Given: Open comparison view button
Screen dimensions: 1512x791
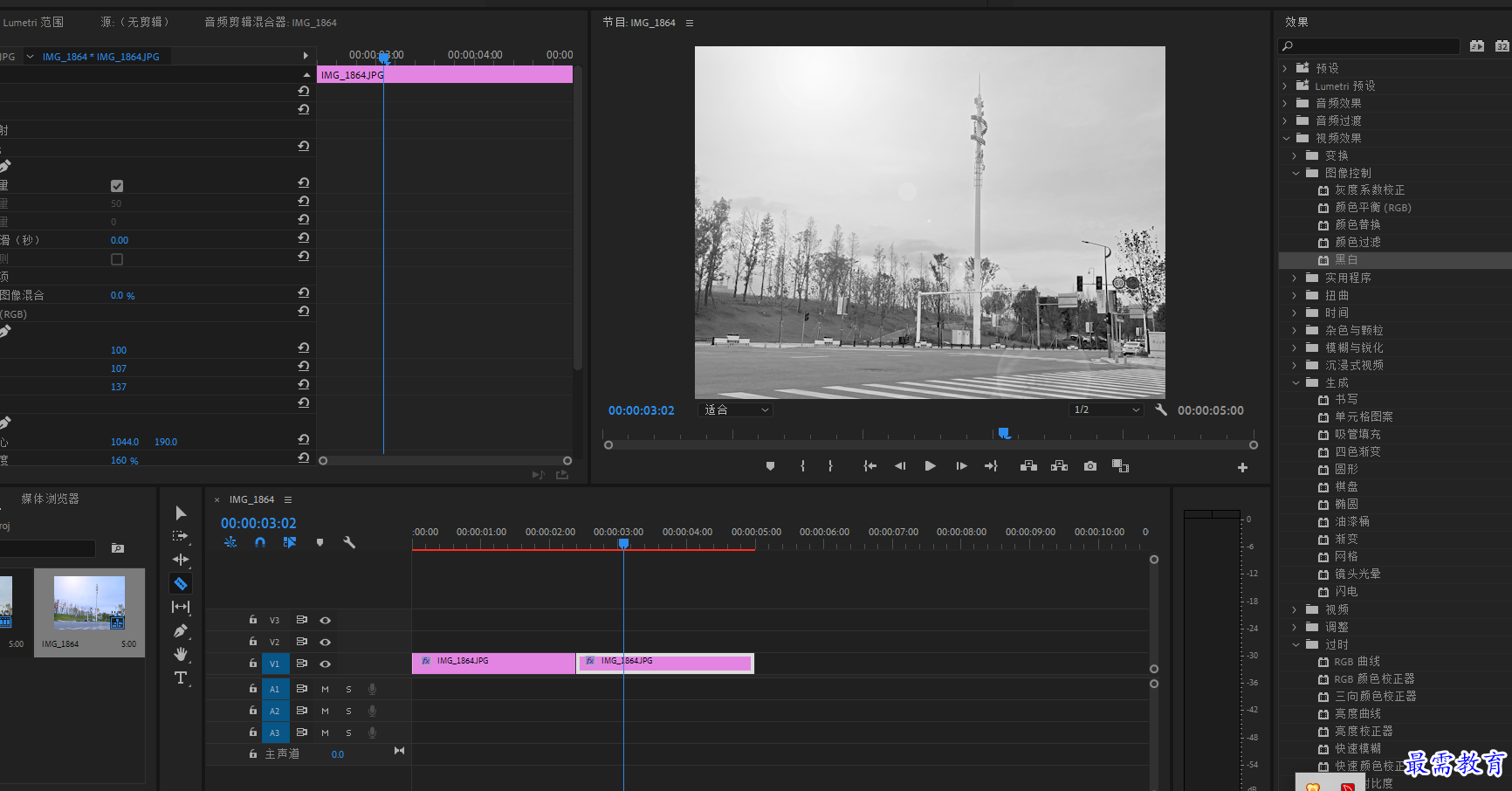Looking at the screenshot, I should (1121, 466).
